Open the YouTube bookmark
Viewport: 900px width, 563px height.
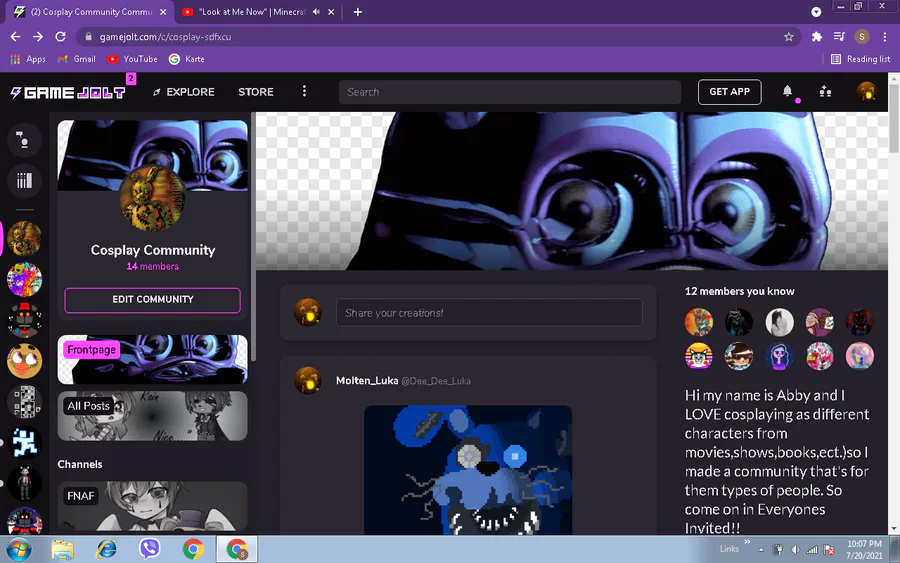coord(133,59)
